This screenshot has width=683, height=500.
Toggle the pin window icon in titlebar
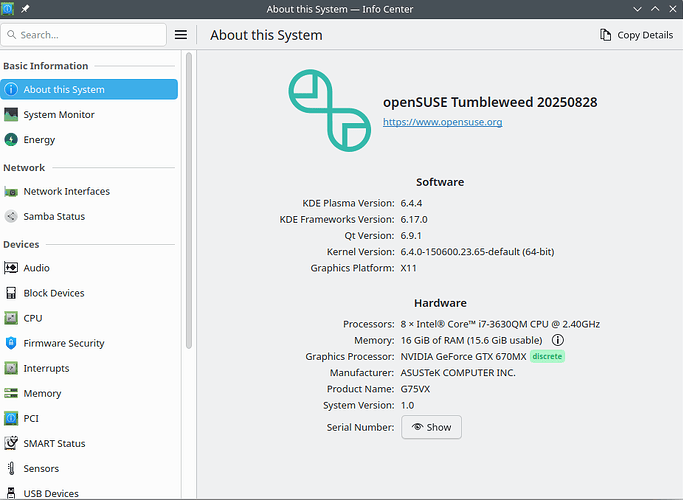coord(27,9)
